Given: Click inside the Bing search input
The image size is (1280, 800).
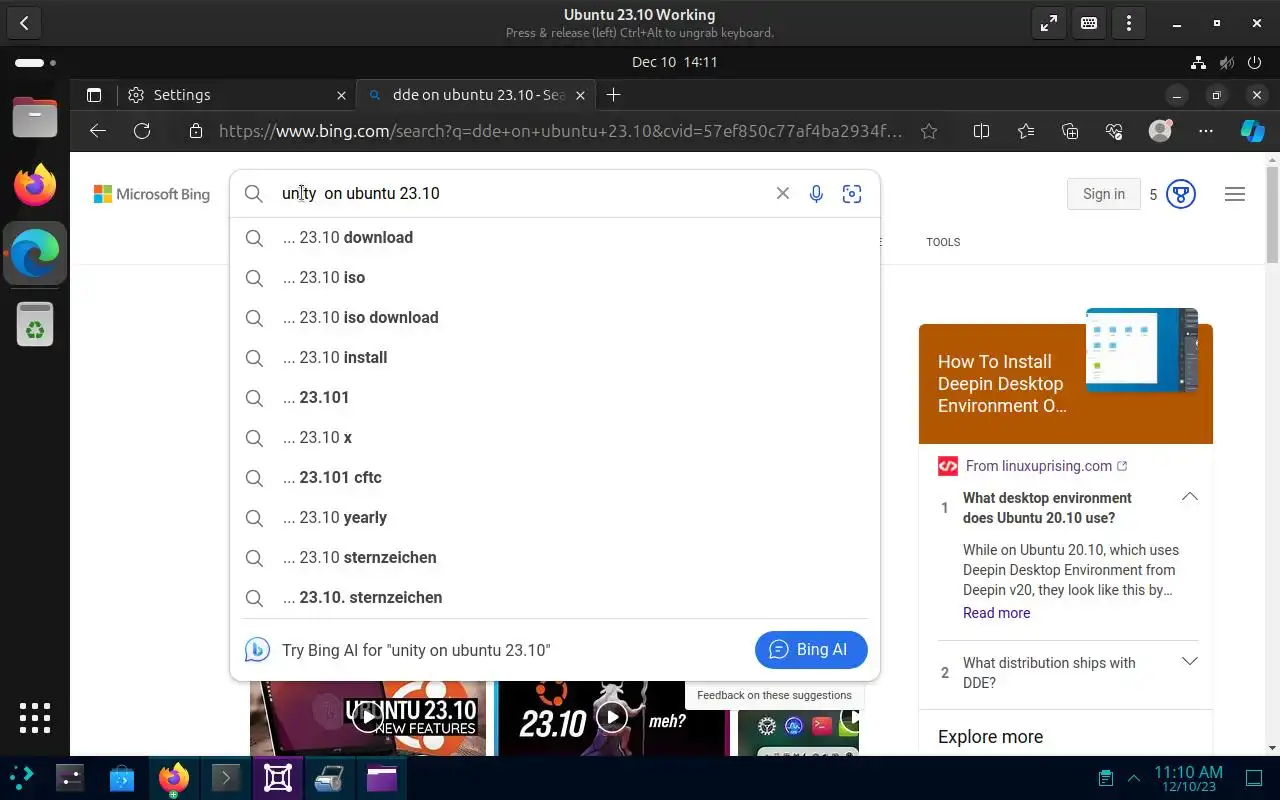Looking at the screenshot, I should (x=520, y=194).
